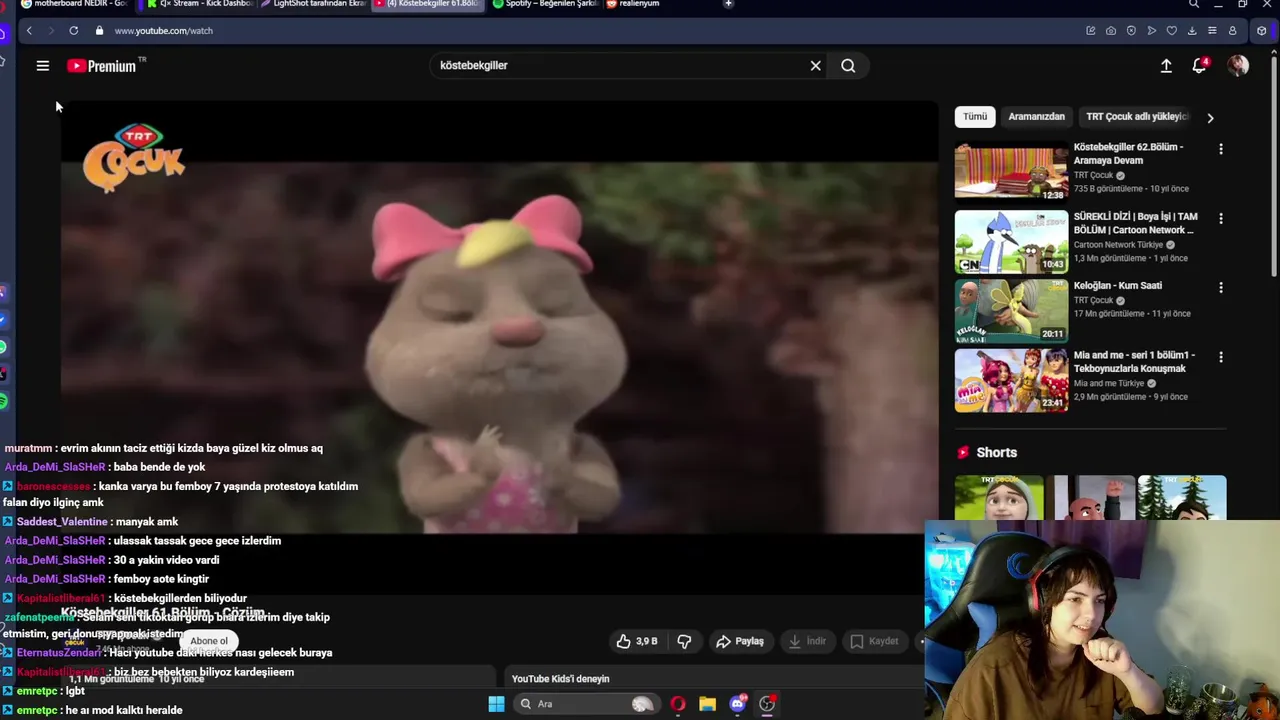This screenshot has width=1280, height=720.
Task: Click the Paylaş share button
Action: [x=740, y=641]
